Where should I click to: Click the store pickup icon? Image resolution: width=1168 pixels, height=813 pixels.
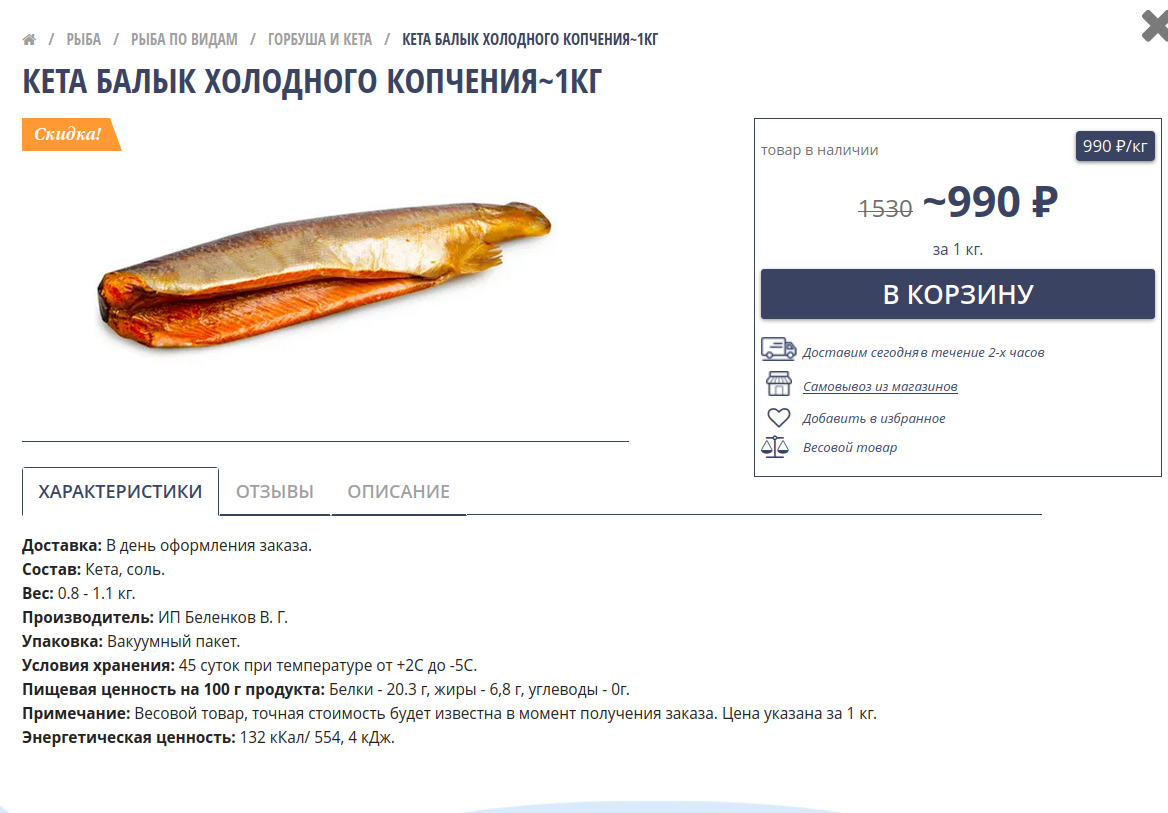click(778, 384)
